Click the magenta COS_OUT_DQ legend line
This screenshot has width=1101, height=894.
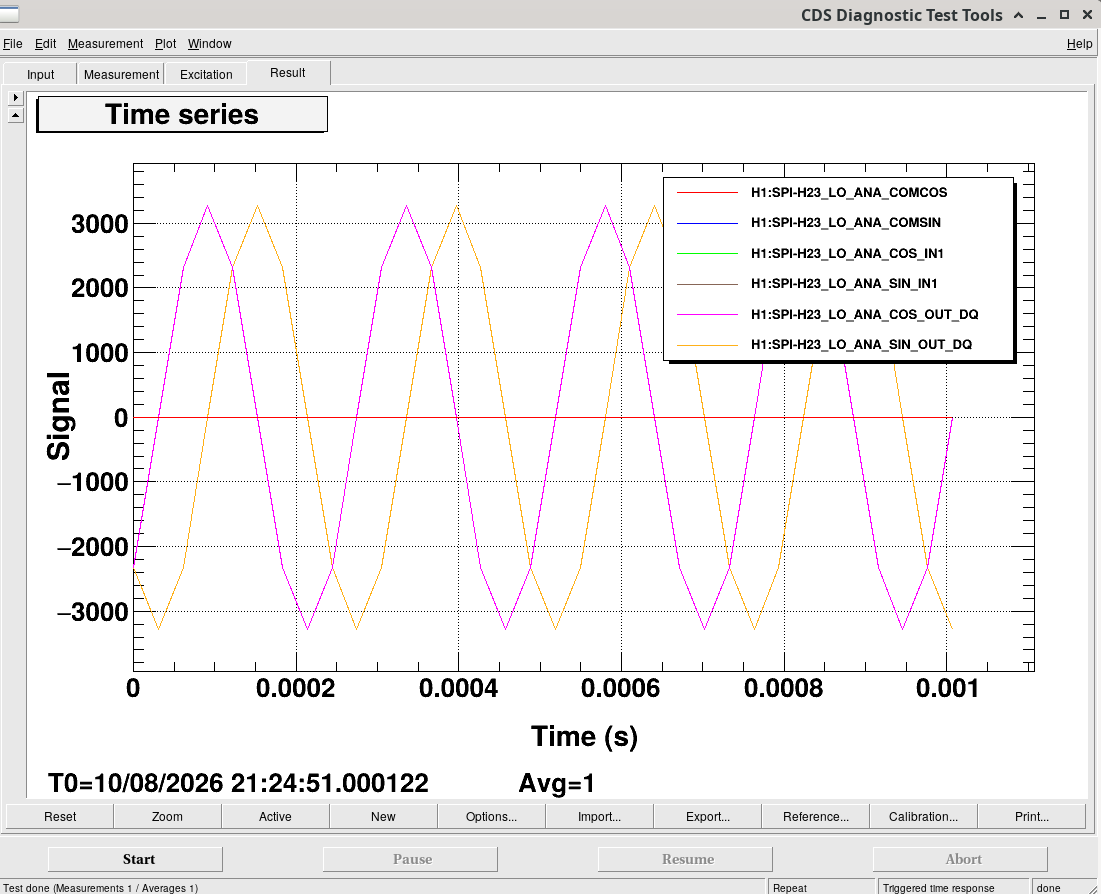click(x=707, y=315)
